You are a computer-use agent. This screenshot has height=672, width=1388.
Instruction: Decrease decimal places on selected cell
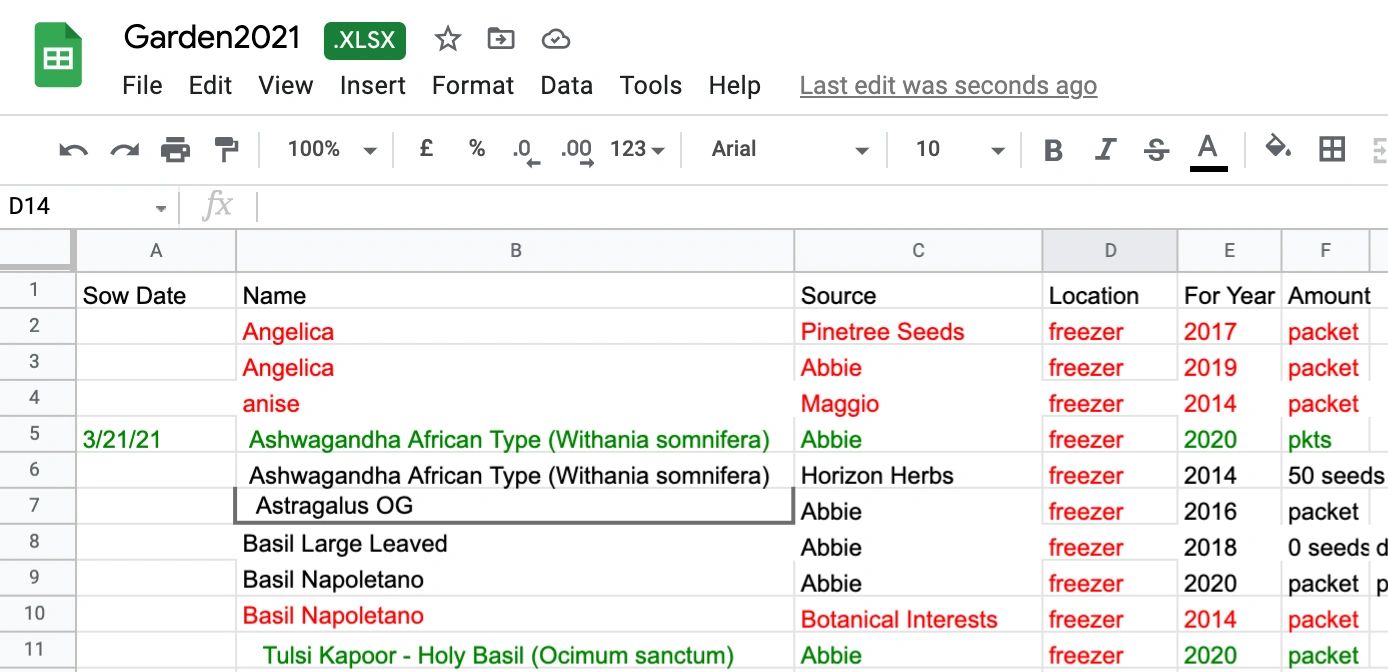point(521,148)
